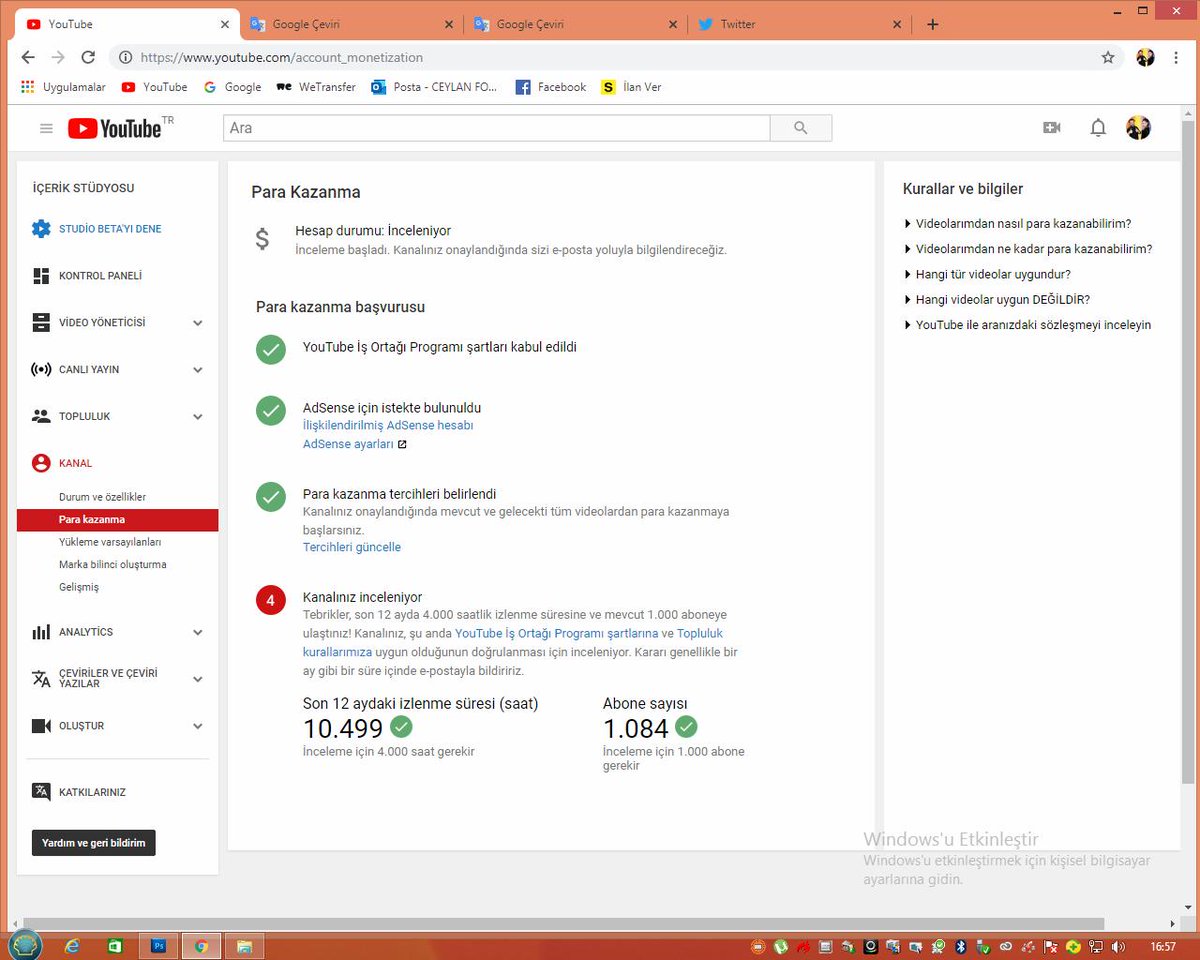Viewport: 1200px width, 960px height.
Task: Open Durum ve özellikler
Action: pos(102,497)
